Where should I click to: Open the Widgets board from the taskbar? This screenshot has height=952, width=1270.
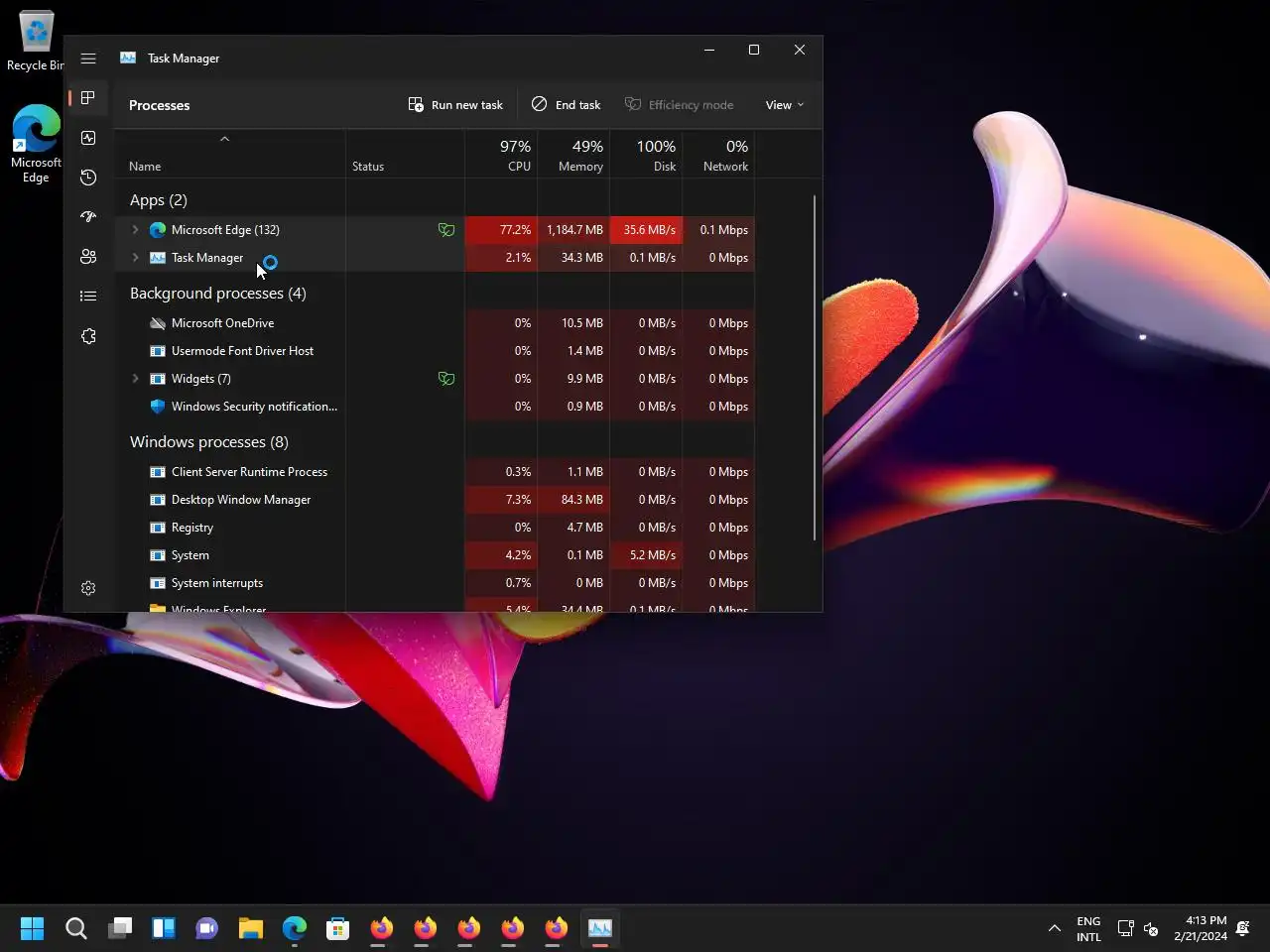164,928
